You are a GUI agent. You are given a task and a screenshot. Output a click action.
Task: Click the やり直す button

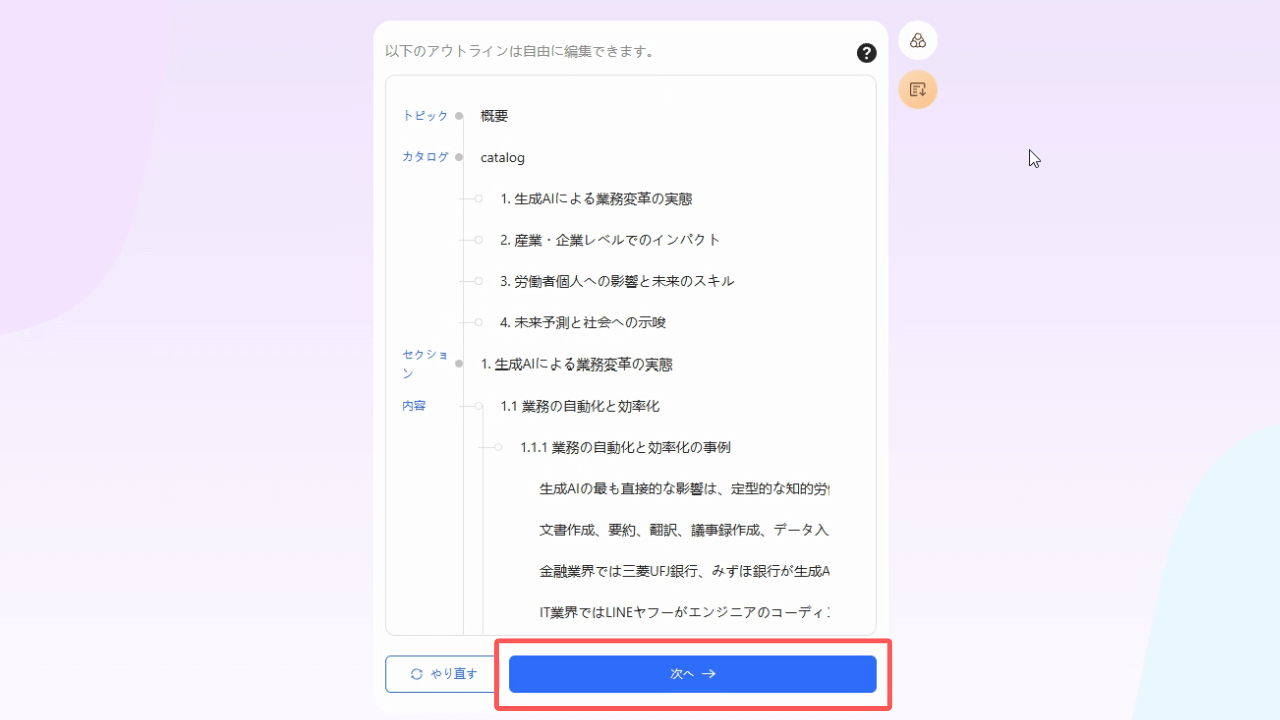tap(444, 674)
